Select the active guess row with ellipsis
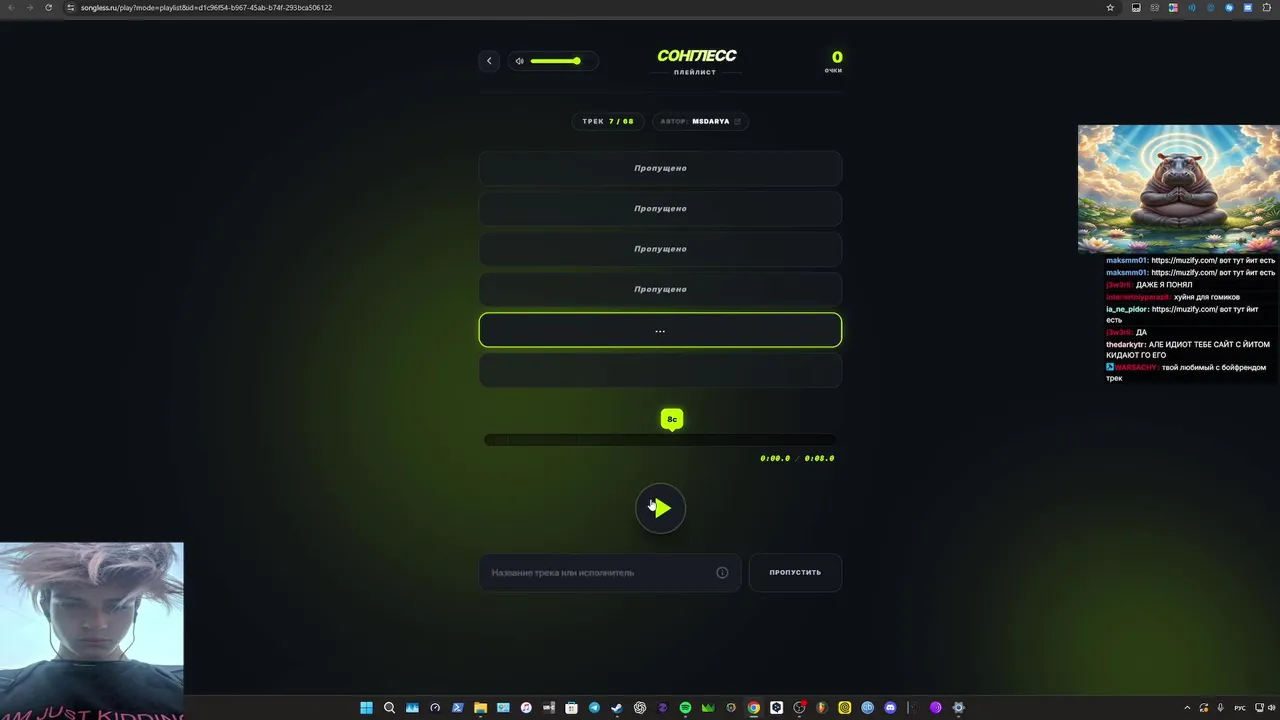Viewport: 1280px width, 720px height. coord(660,330)
